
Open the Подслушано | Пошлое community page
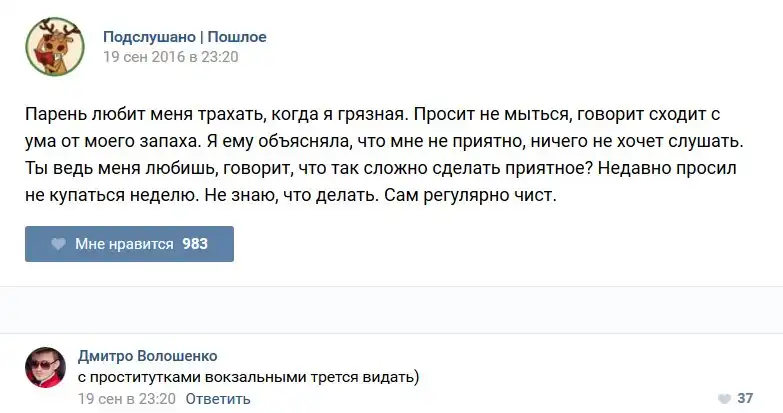(185, 37)
